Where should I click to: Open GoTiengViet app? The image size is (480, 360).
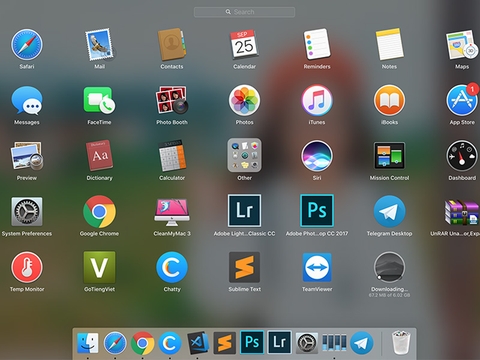[99, 267]
